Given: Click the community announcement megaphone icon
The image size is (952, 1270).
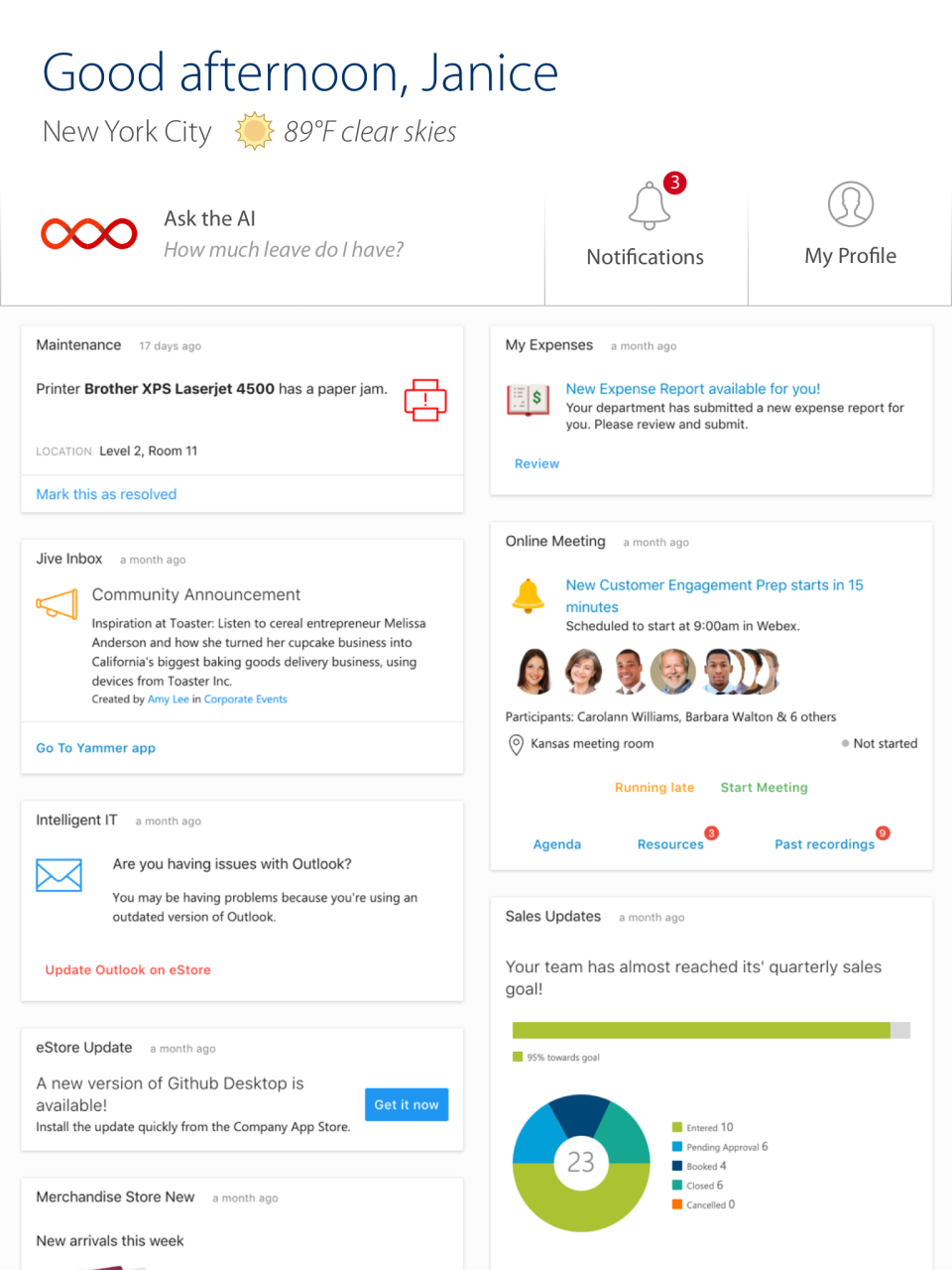Looking at the screenshot, I should tap(57, 603).
